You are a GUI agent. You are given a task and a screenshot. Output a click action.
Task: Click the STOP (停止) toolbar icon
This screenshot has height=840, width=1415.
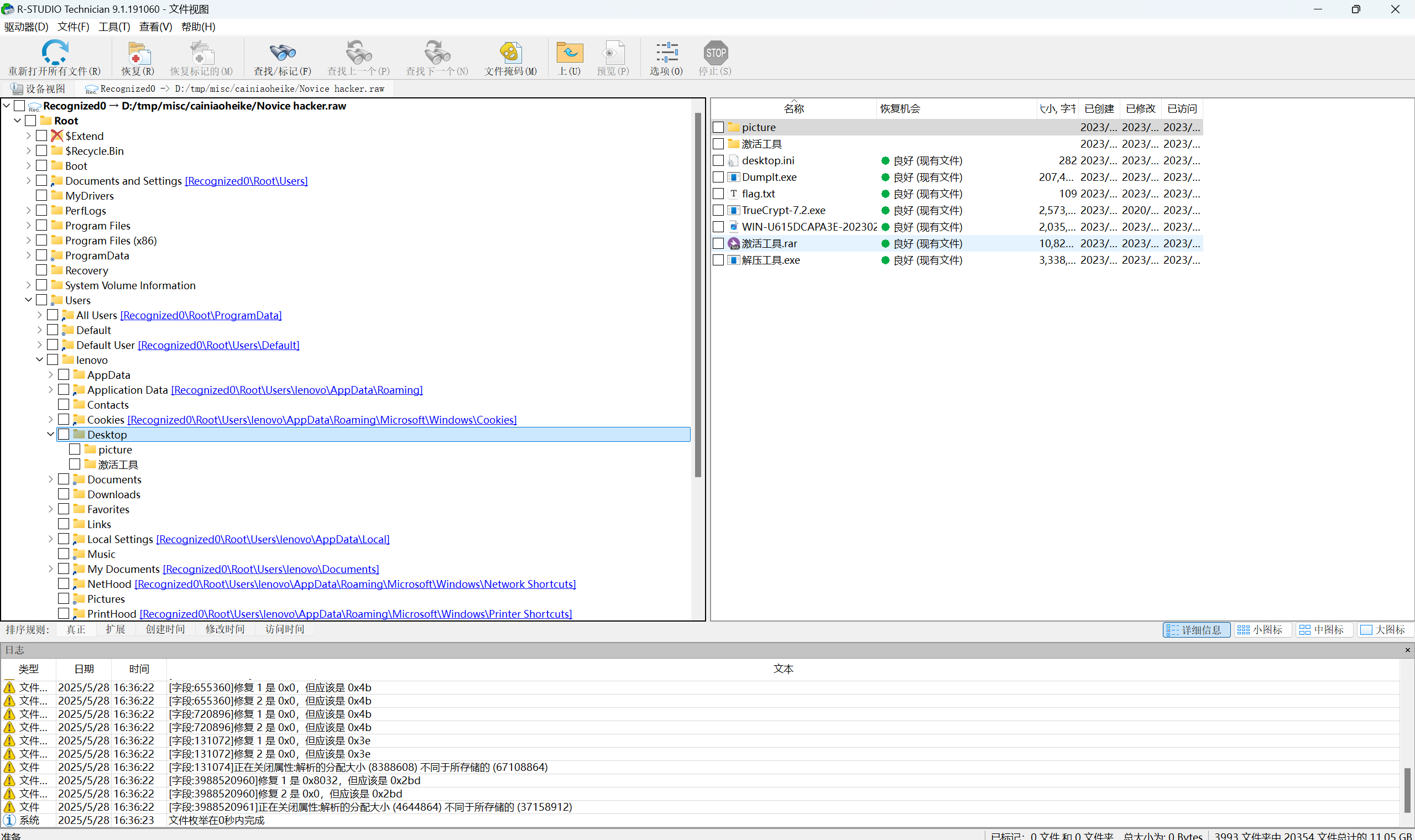tap(716, 53)
